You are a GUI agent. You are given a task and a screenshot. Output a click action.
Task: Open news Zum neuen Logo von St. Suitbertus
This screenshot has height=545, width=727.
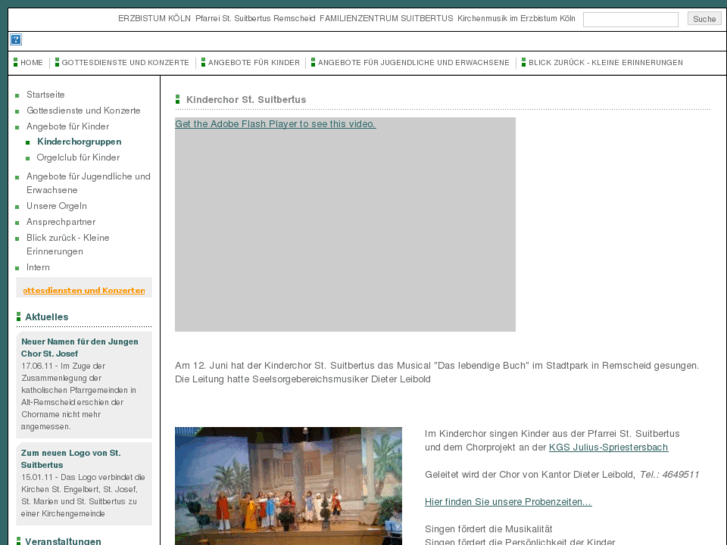point(71,459)
